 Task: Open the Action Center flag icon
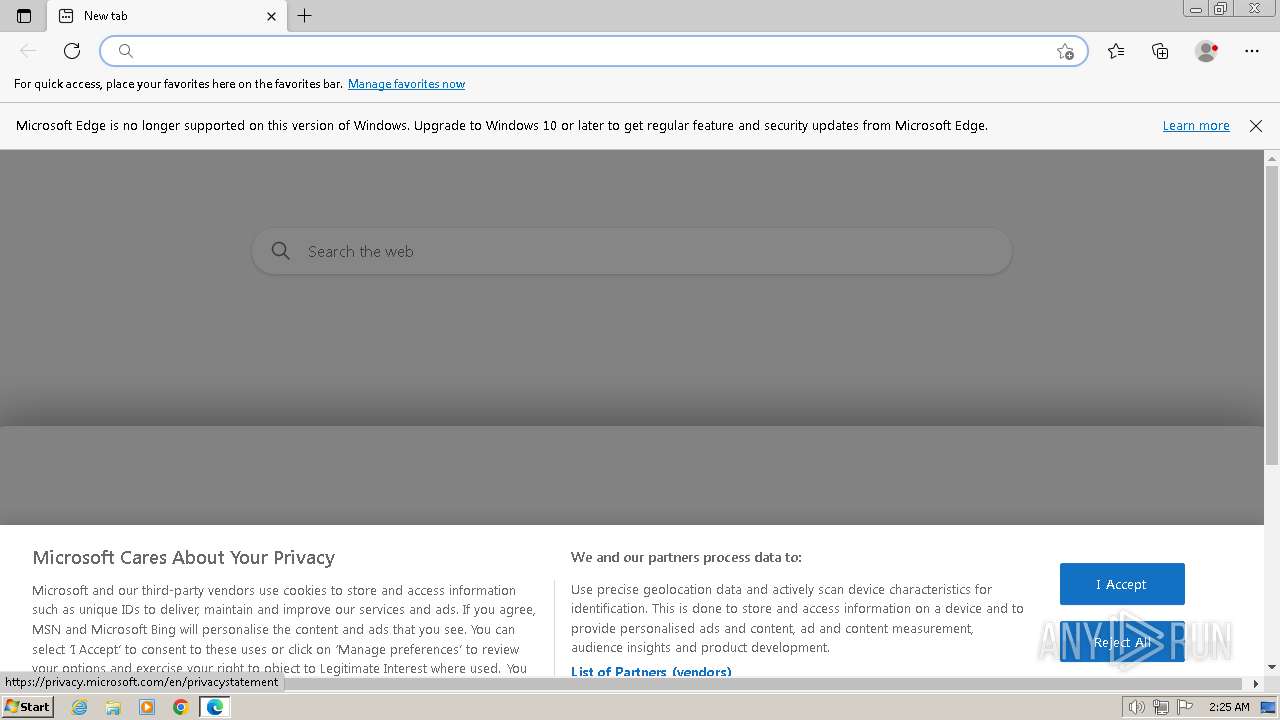tap(1185, 707)
